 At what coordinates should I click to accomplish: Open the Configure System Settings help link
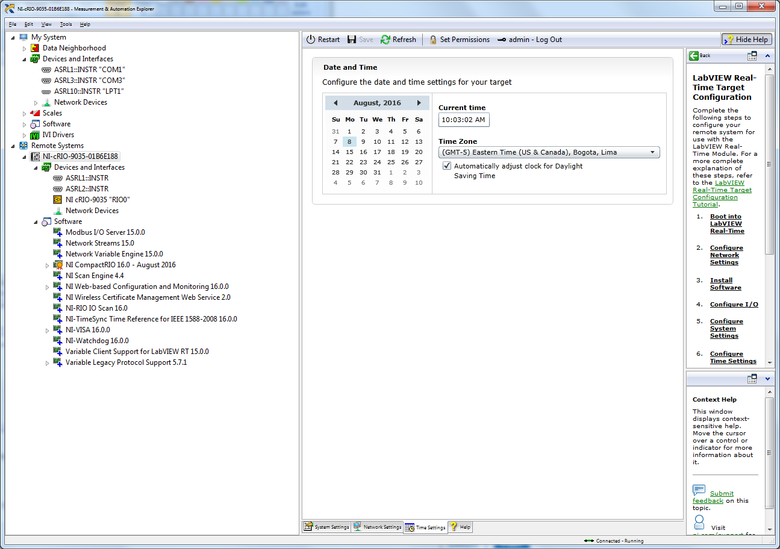pos(726,329)
